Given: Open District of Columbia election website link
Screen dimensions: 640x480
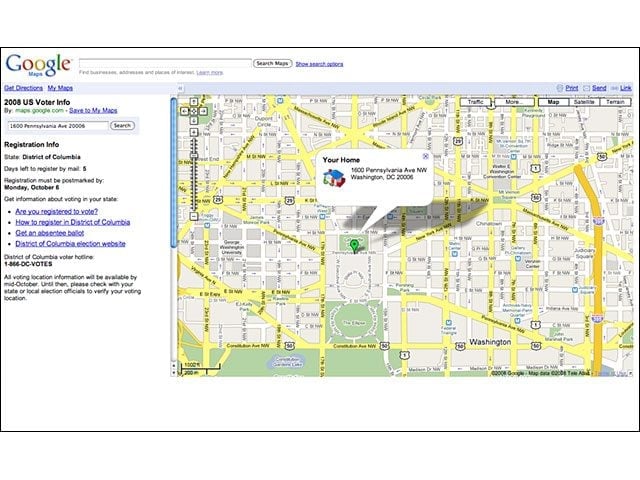Looking at the screenshot, I should [70, 244].
